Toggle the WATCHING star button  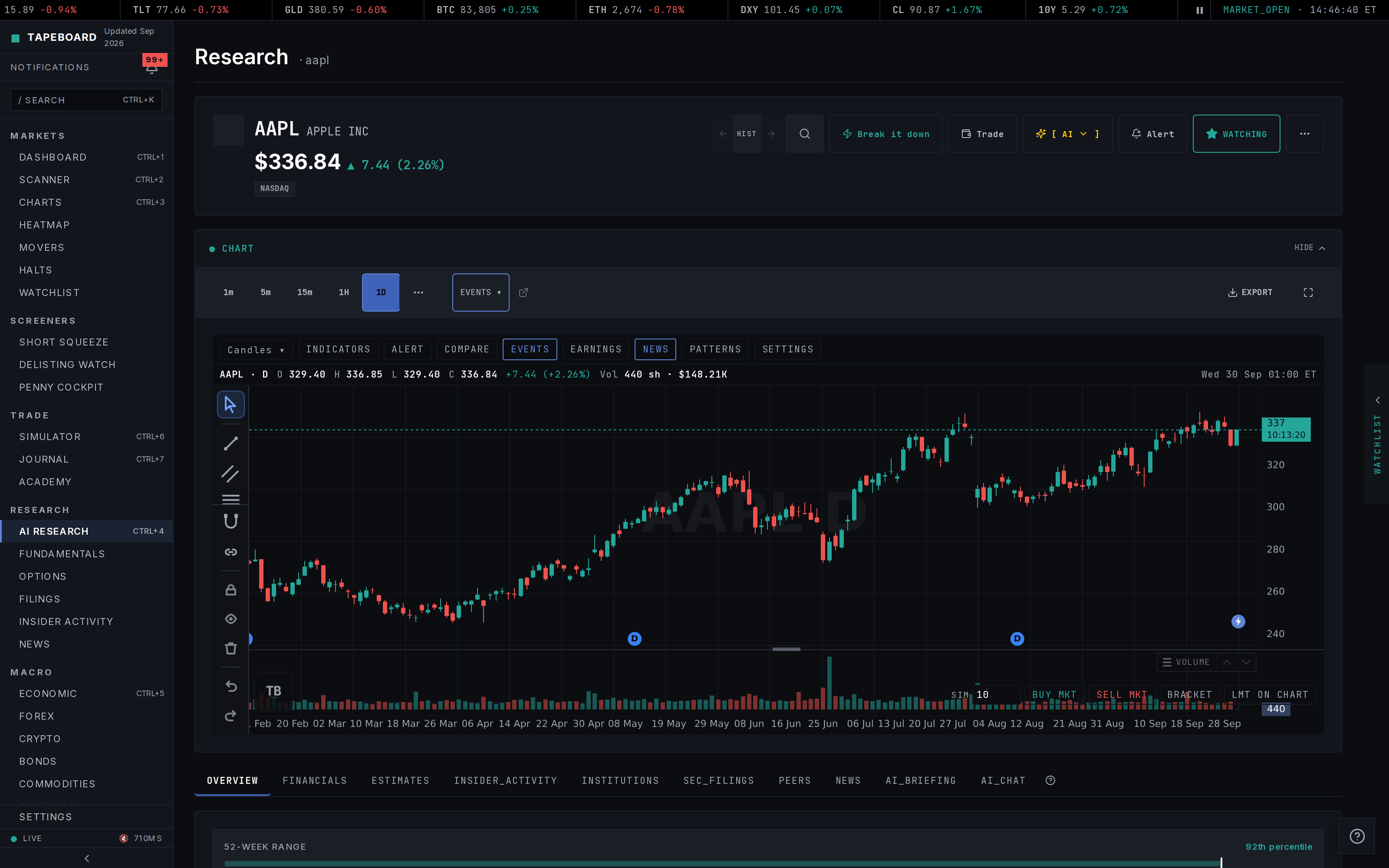tap(1236, 134)
